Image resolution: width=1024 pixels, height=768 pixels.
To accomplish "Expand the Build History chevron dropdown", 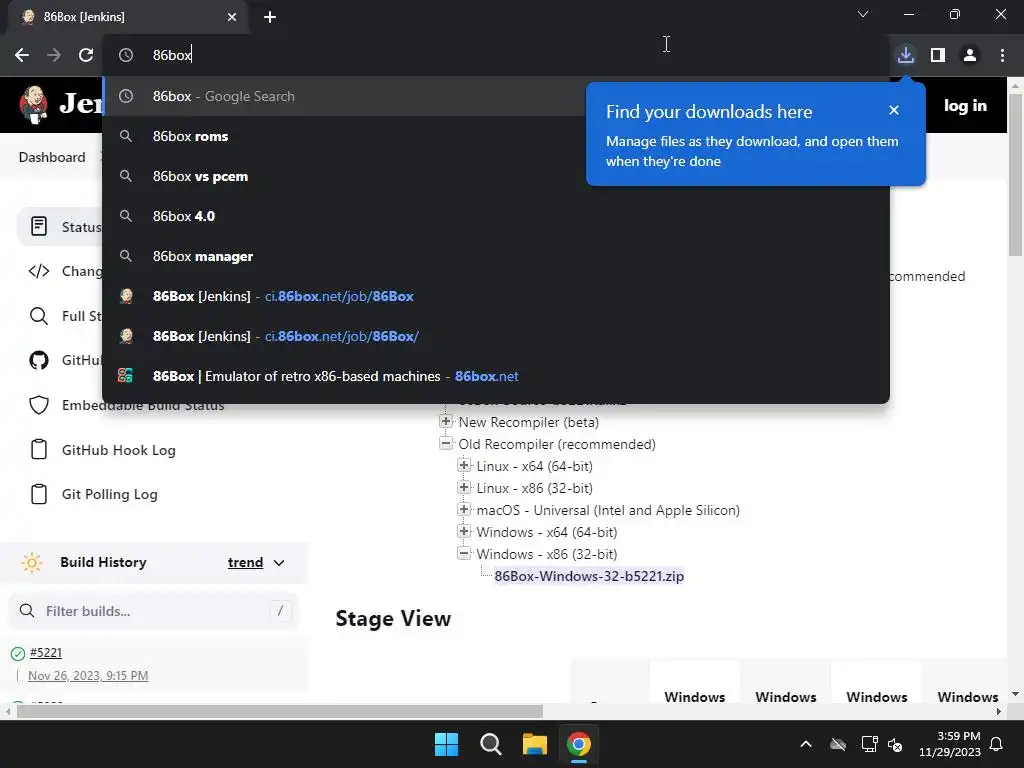I will 279,562.
